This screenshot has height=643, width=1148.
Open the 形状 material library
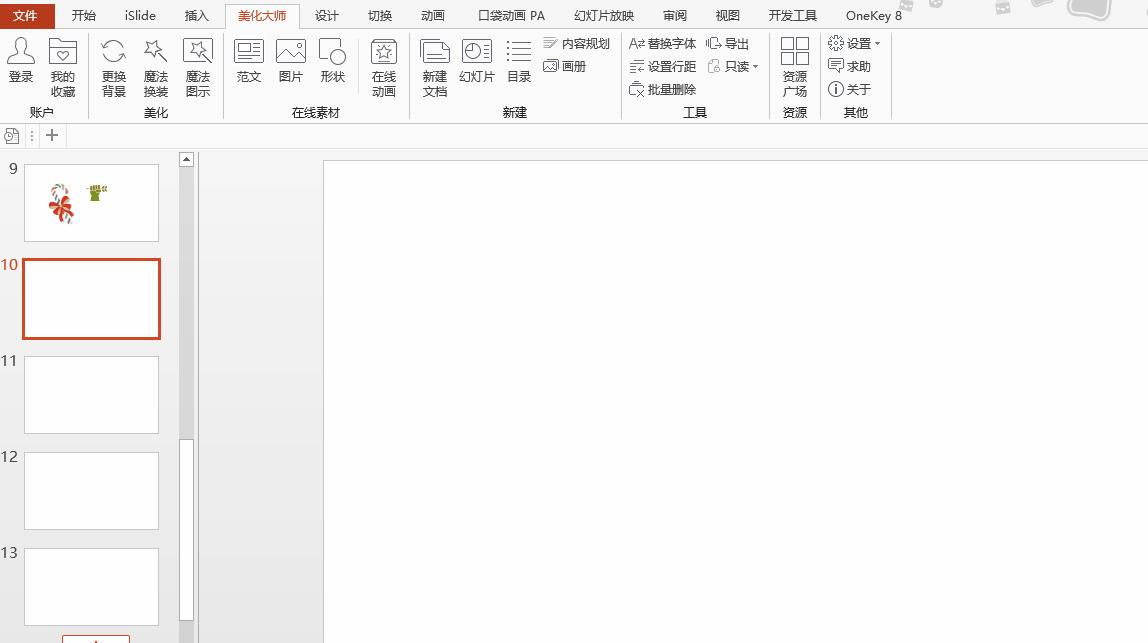point(332,66)
